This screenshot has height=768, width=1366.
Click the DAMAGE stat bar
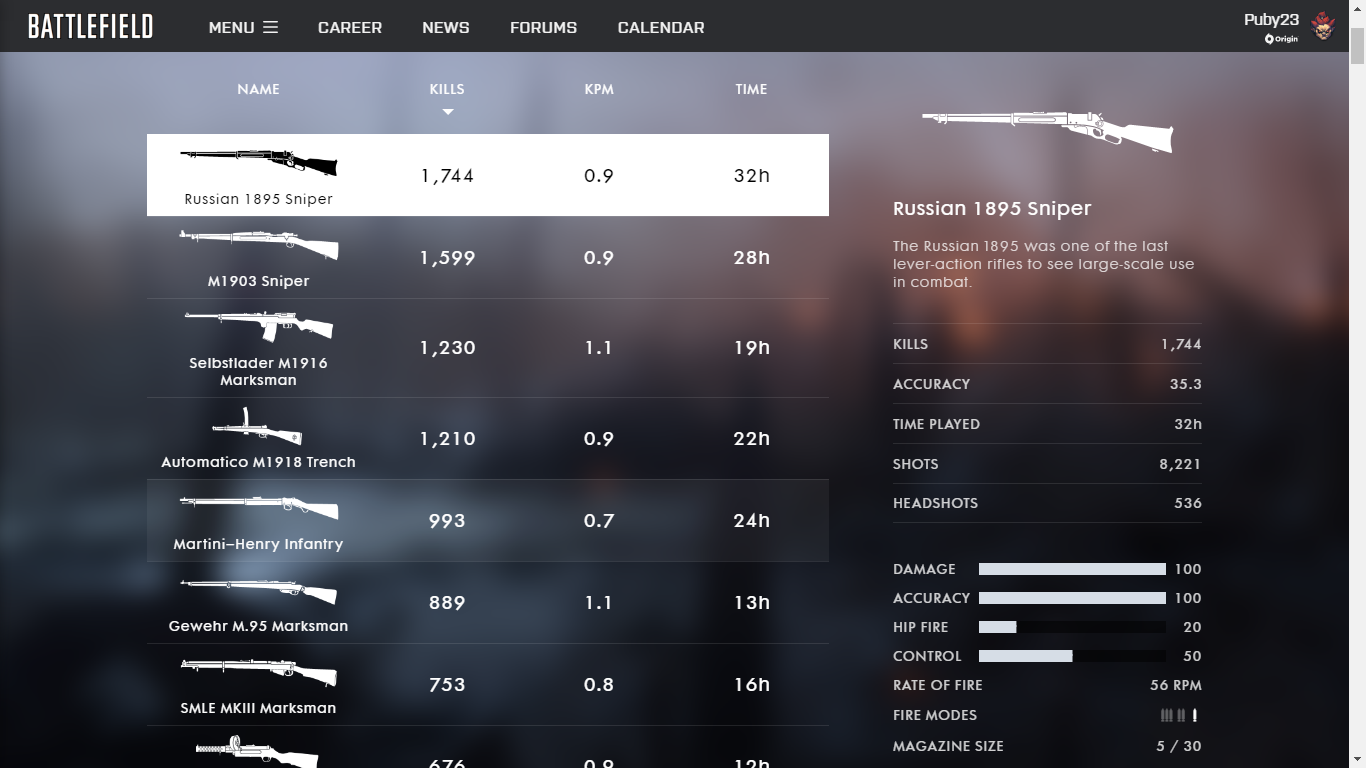coord(1072,569)
